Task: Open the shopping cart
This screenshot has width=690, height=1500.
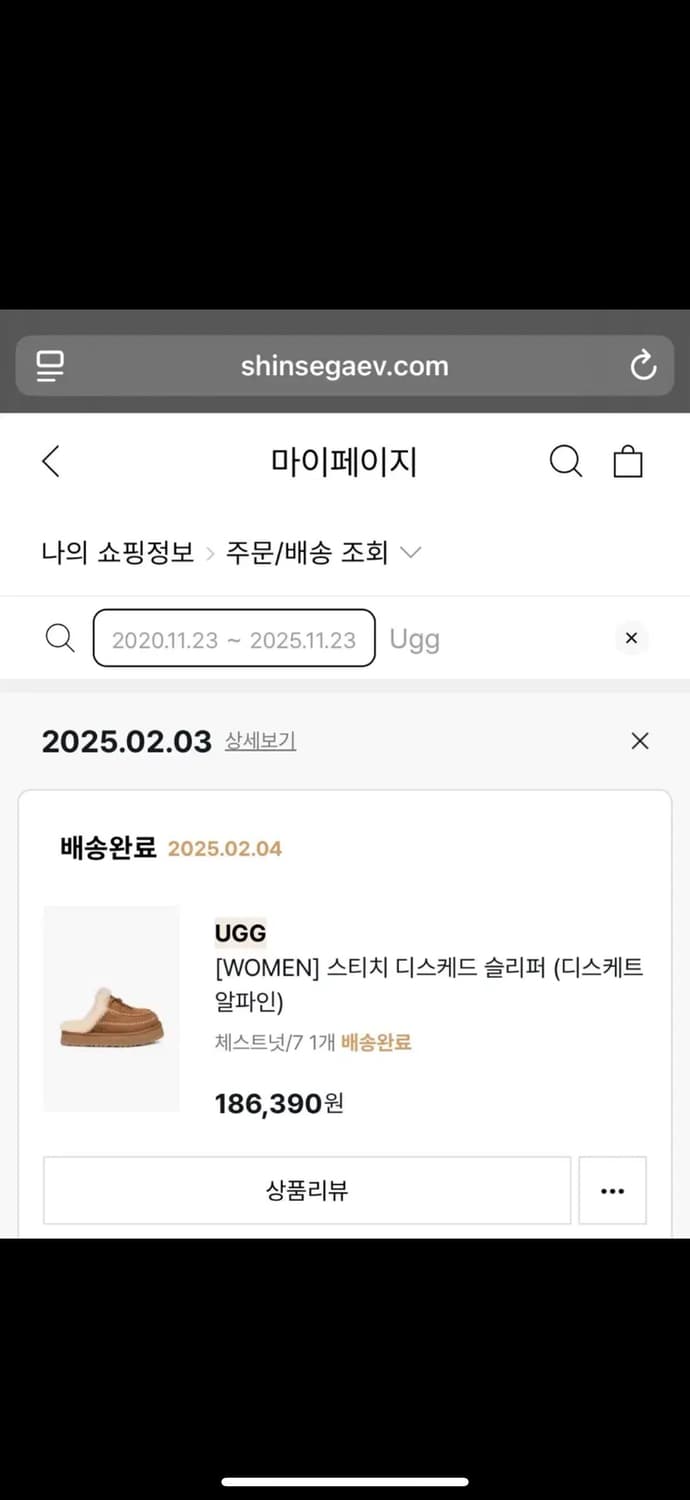Action: (628, 461)
